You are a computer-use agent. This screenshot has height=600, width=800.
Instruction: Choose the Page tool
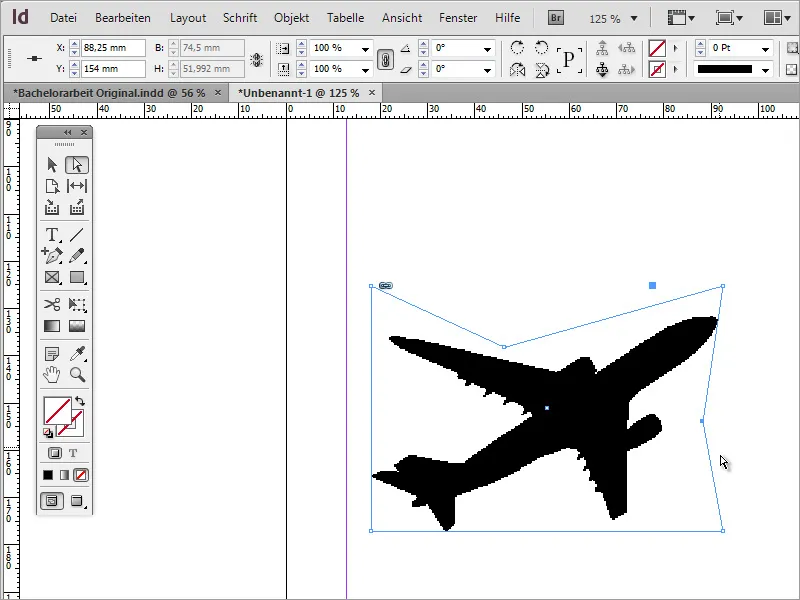52,186
